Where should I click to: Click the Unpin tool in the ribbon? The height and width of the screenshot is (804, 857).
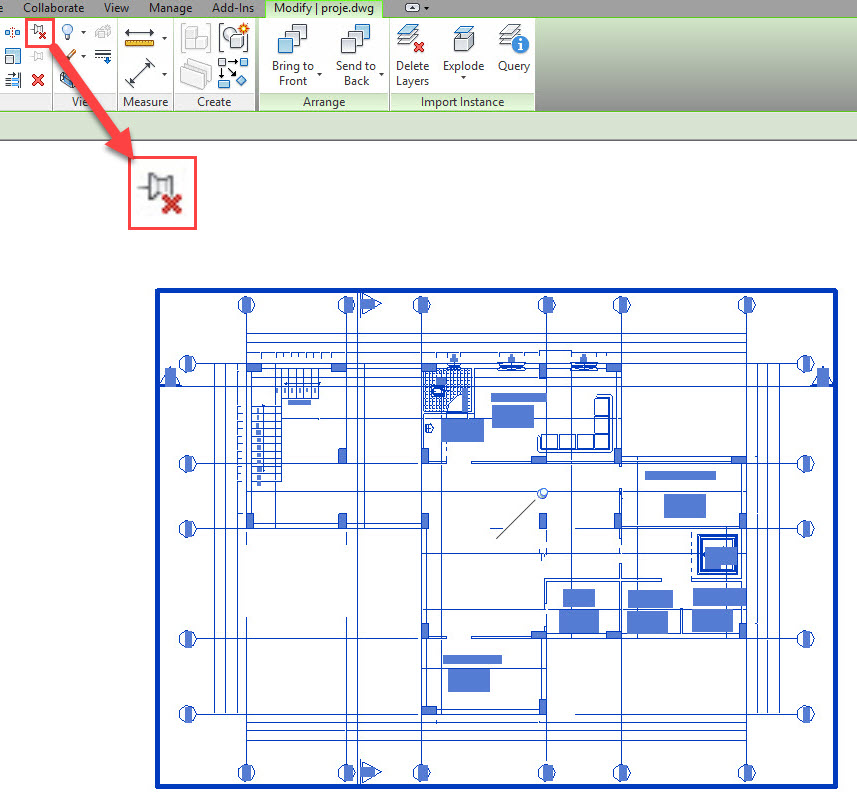click(39, 33)
